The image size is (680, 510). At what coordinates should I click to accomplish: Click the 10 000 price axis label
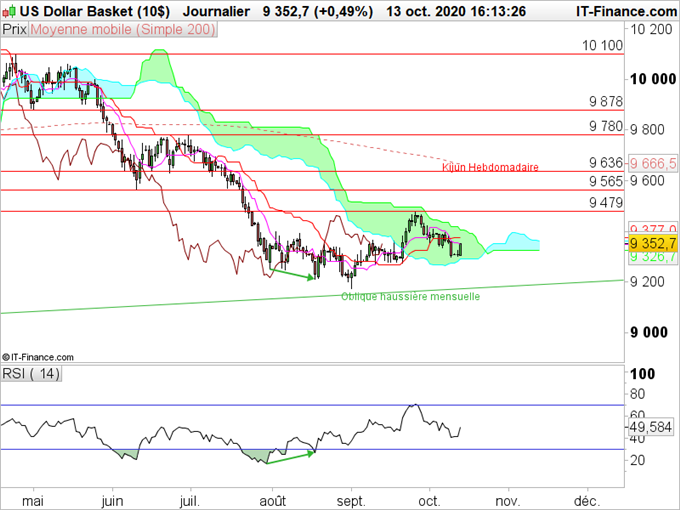click(653, 79)
